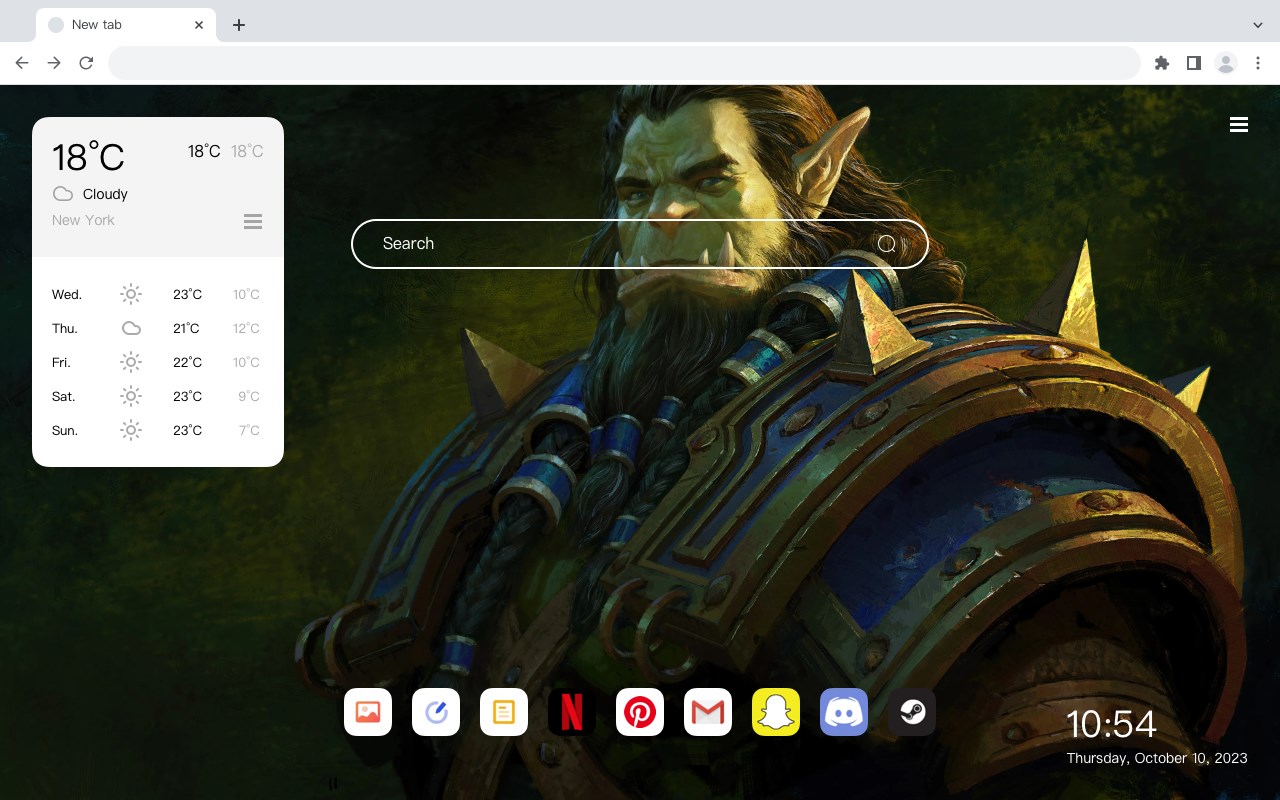1280x800 pixels.
Task: Click the Cloudy condition label
Action: tap(105, 194)
